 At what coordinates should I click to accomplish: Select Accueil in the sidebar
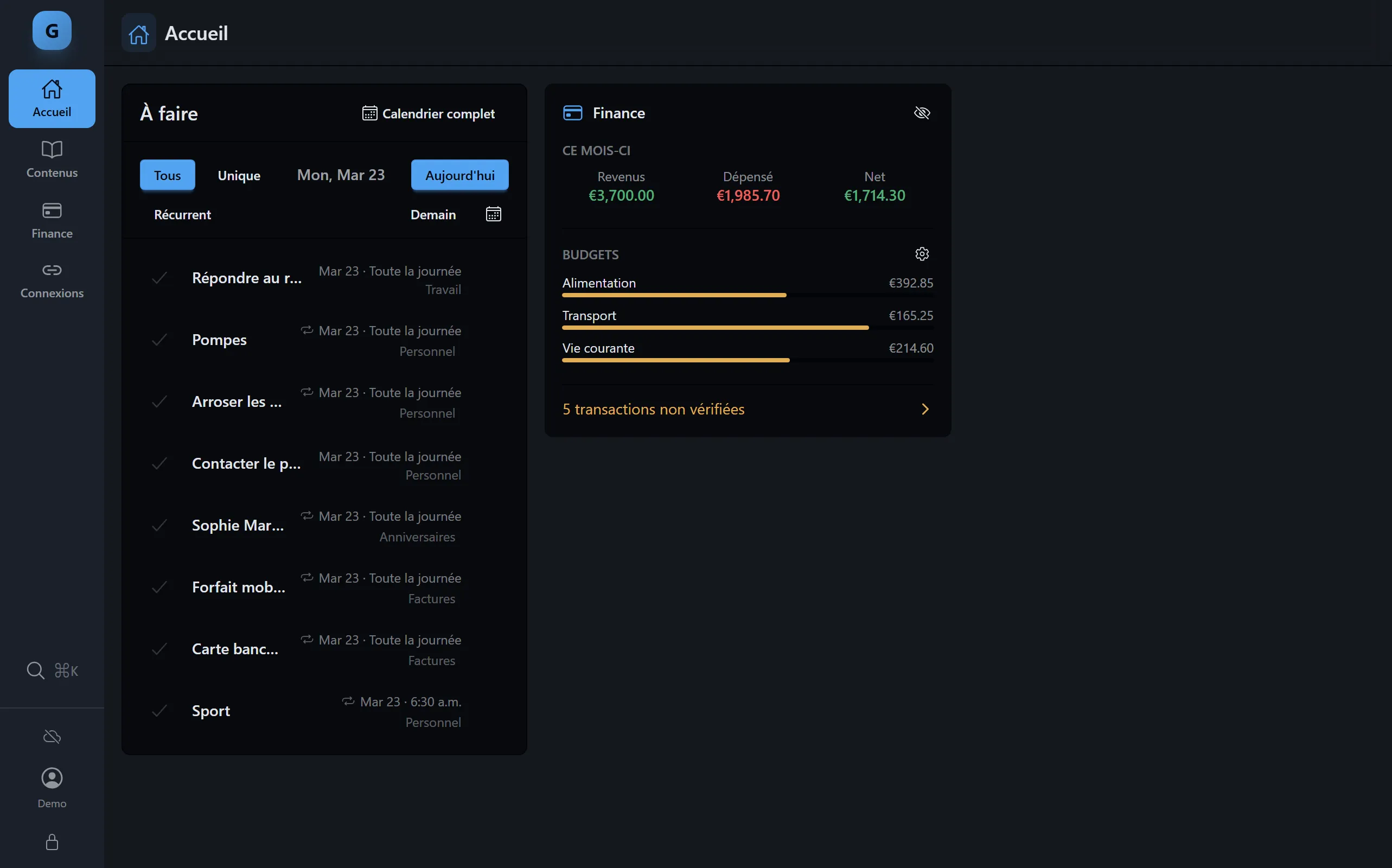51,98
